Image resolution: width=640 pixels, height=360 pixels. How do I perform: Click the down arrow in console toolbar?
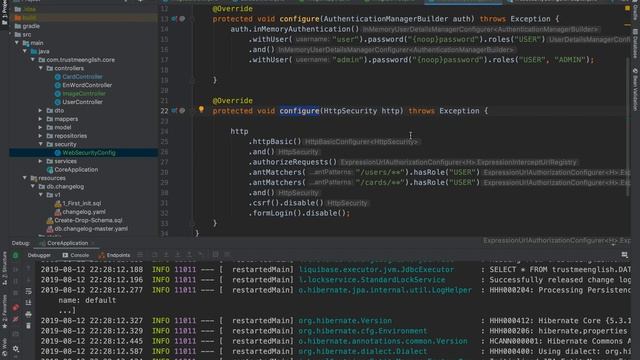click(x=28, y=280)
